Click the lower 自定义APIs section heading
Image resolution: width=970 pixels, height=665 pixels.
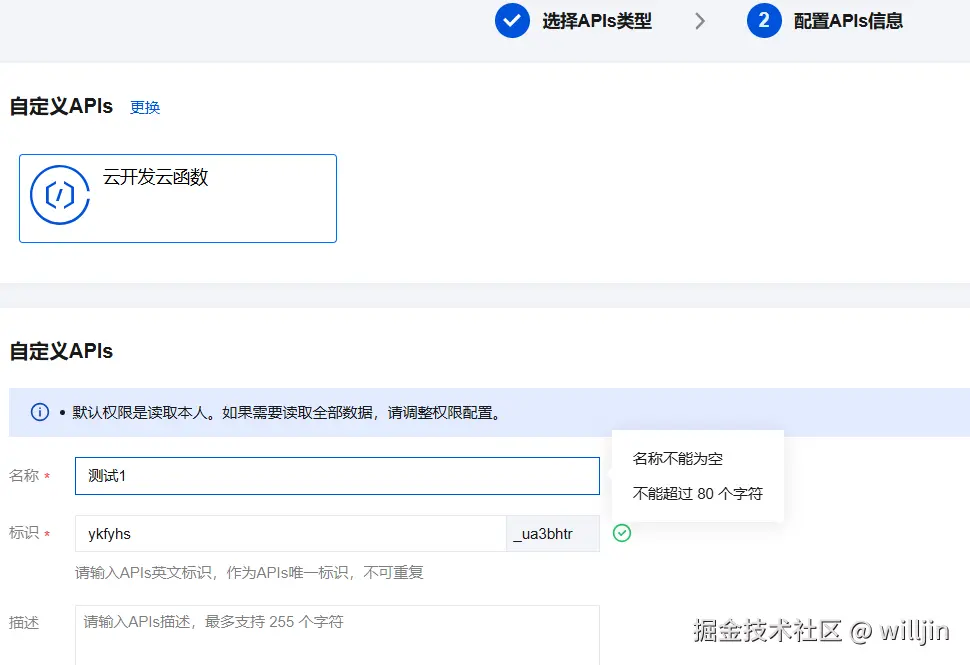61,351
